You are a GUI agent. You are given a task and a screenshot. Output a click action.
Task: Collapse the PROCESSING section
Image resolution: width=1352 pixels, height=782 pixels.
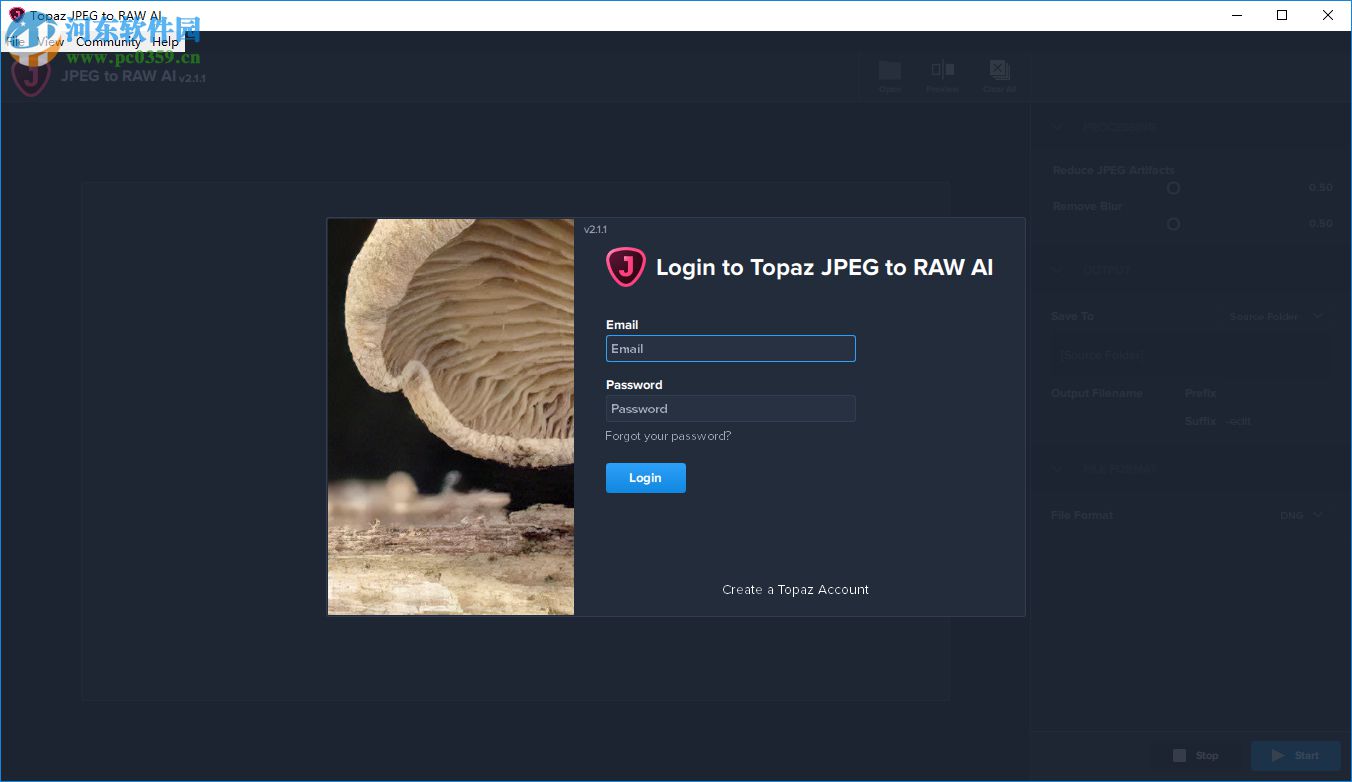pyautogui.click(x=1057, y=127)
